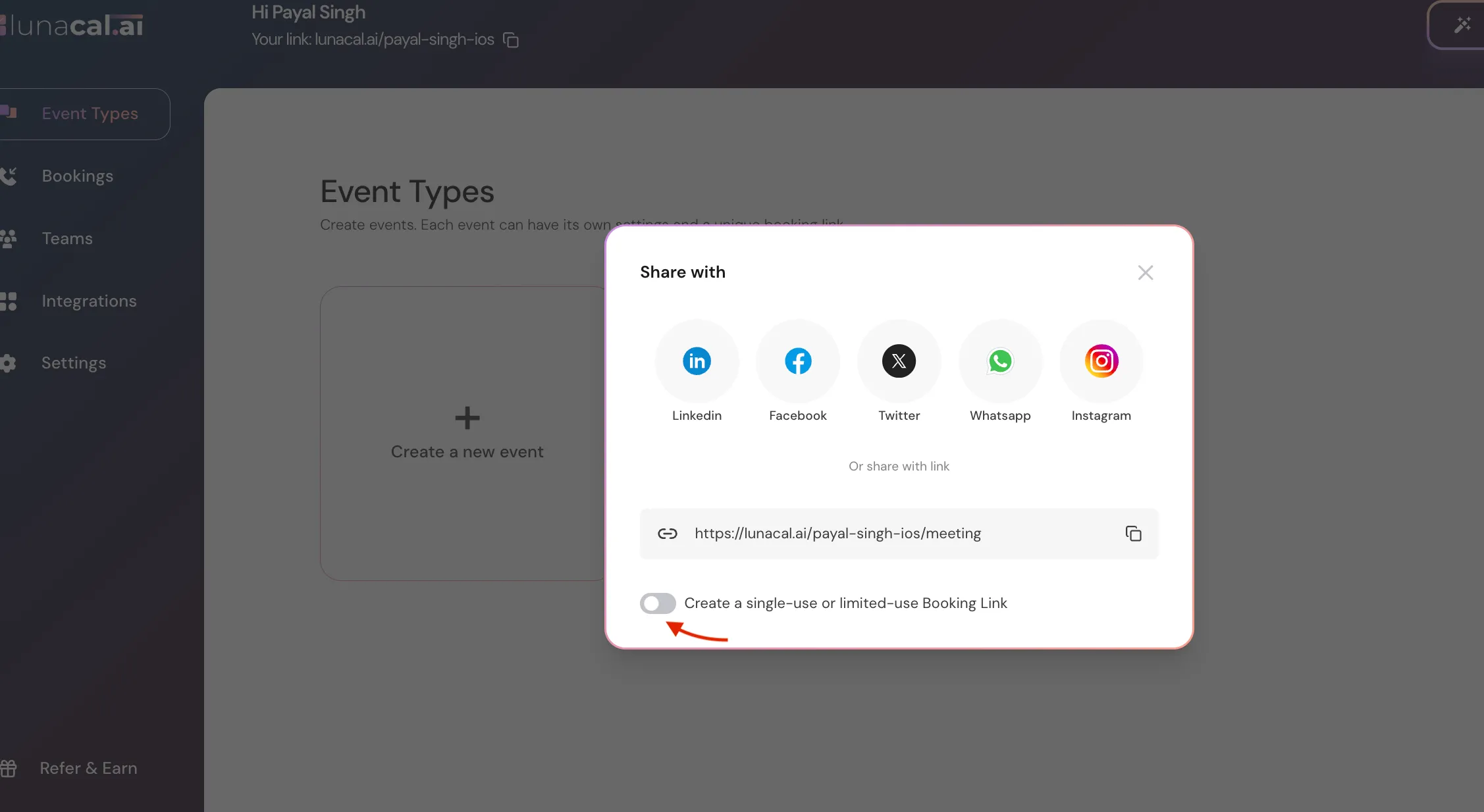Click the meeting URL text field
The width and height of the screenshot is (1484, 812).
[x=837, y=534]
